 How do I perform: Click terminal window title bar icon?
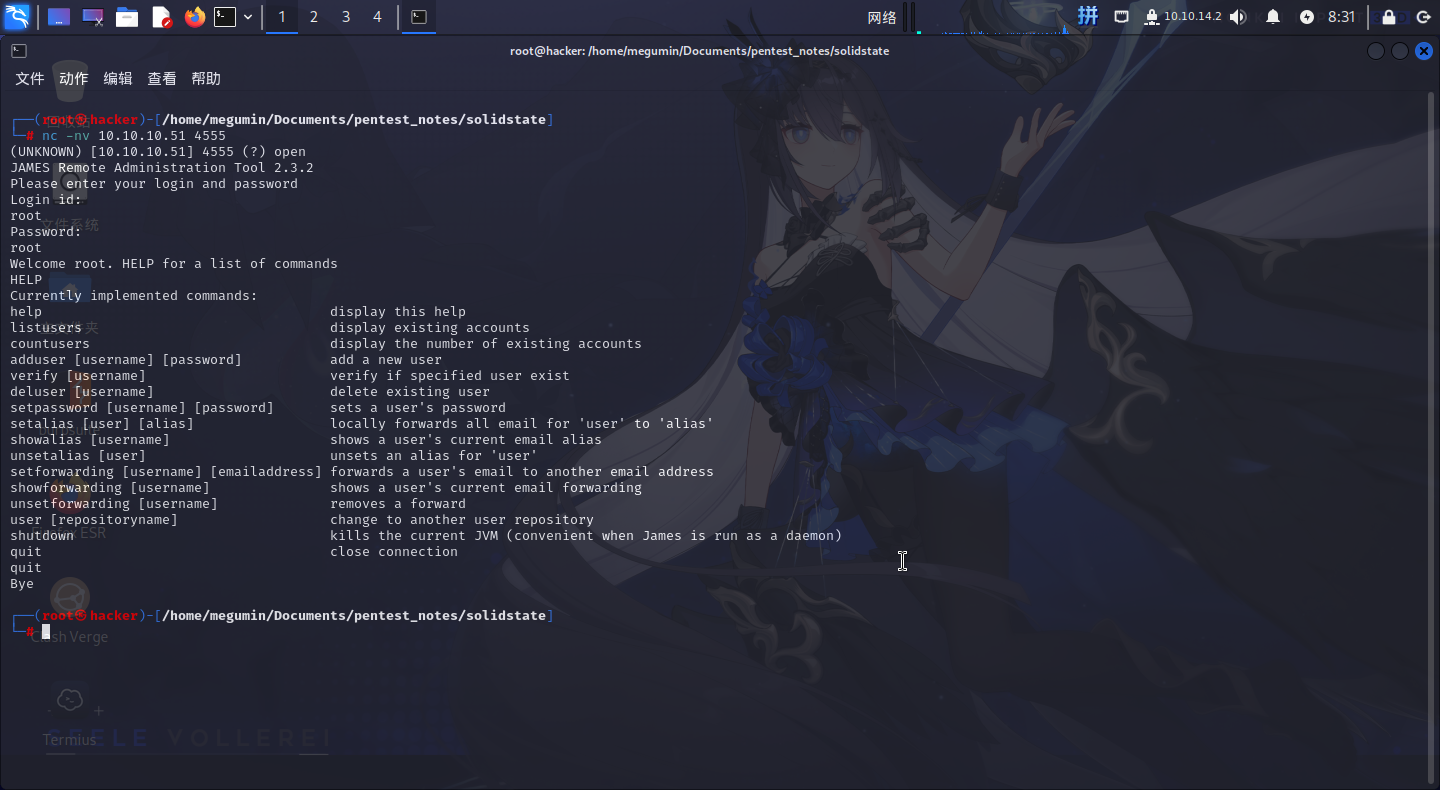(19, 51)
